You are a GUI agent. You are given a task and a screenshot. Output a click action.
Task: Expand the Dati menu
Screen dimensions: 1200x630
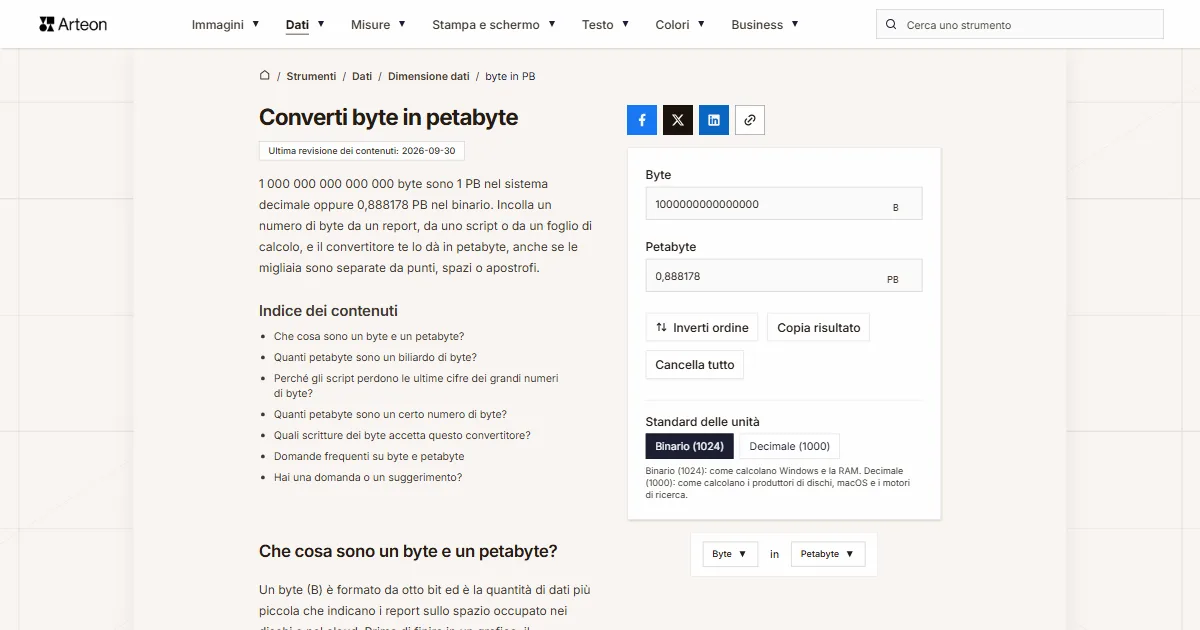point(305,24)
